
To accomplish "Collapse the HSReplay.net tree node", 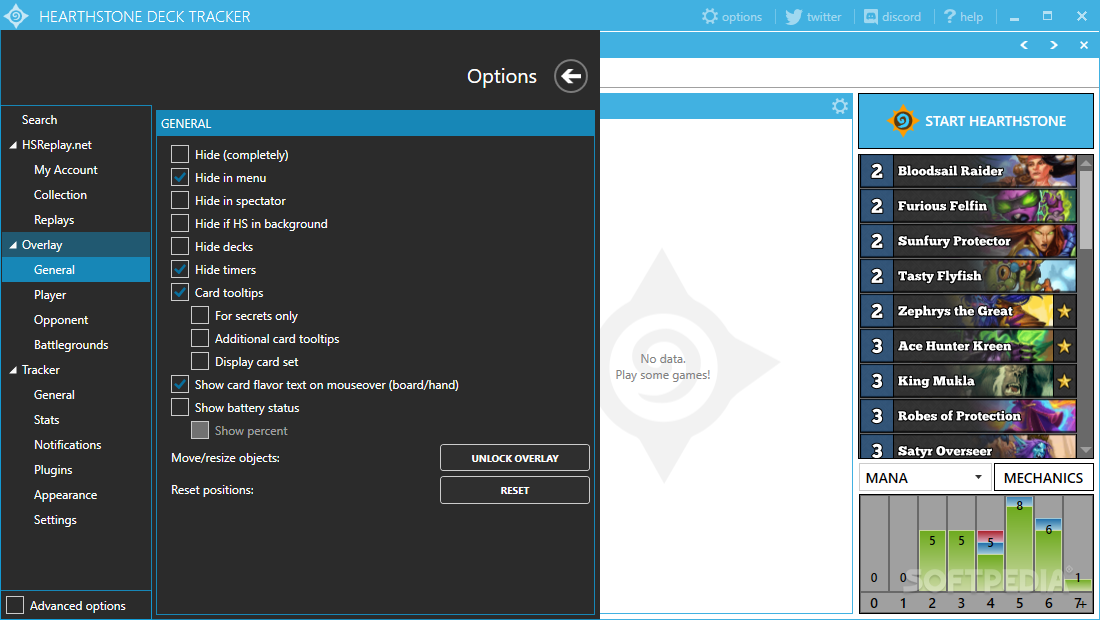I will [13, 145].
